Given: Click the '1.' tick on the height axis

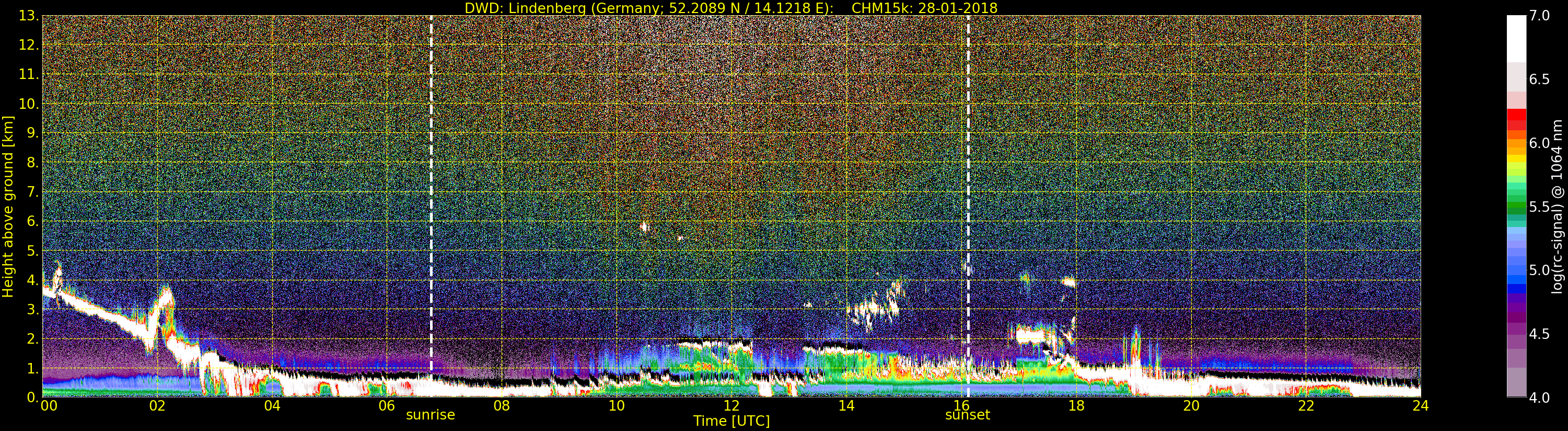Looking at the screenshot, I should 33,368.
